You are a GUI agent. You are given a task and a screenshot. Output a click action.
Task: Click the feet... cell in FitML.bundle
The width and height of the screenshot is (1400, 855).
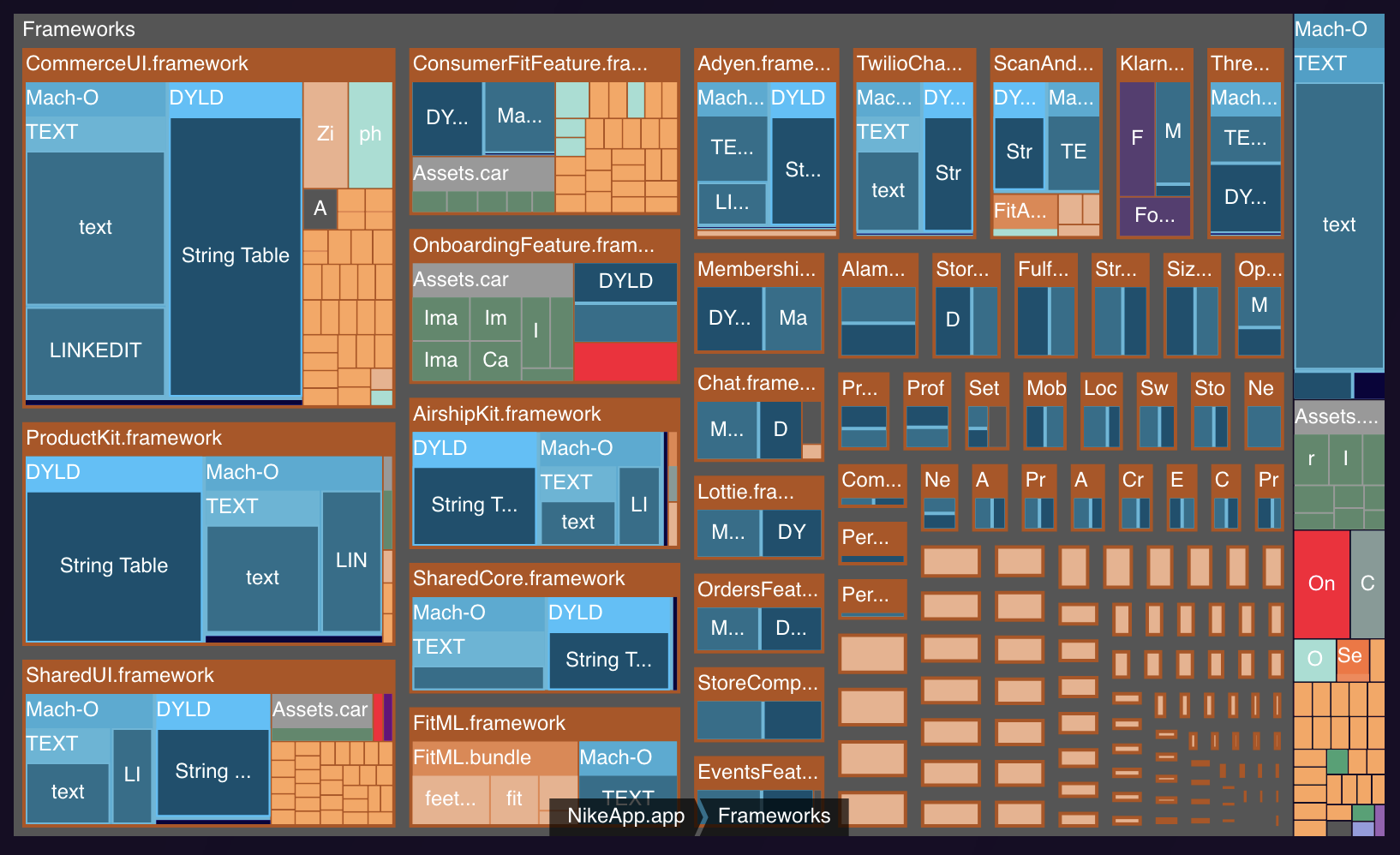[451, 798]
